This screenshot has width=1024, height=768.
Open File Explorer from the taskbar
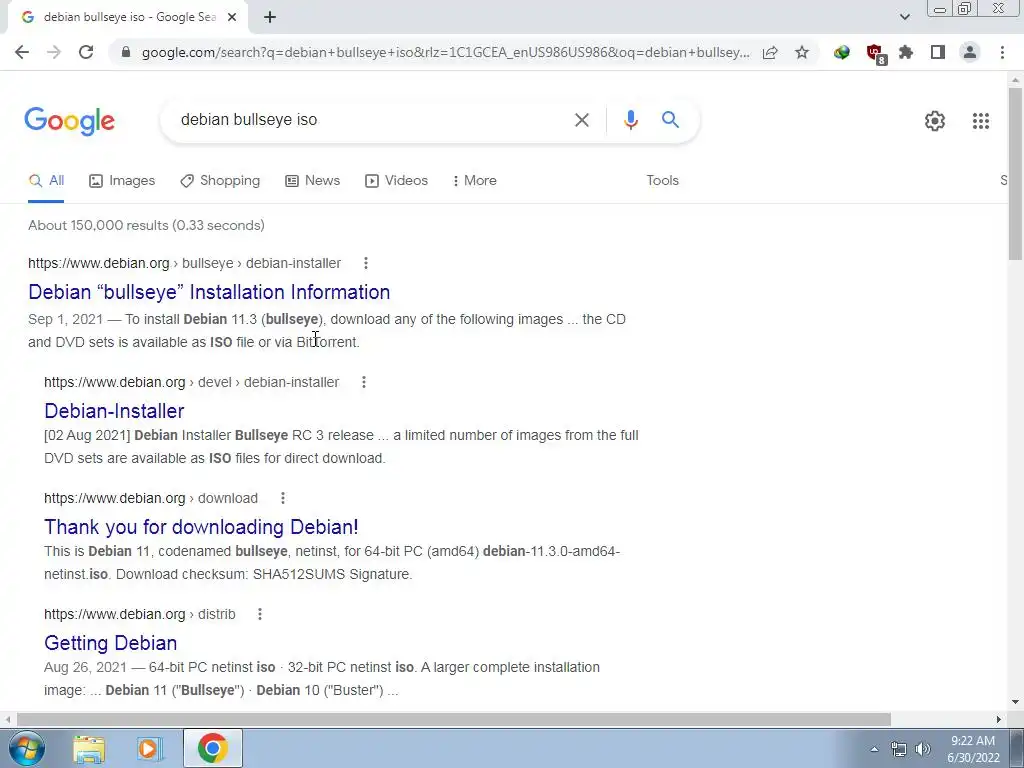pyautogui.click(x=89, y=748)
